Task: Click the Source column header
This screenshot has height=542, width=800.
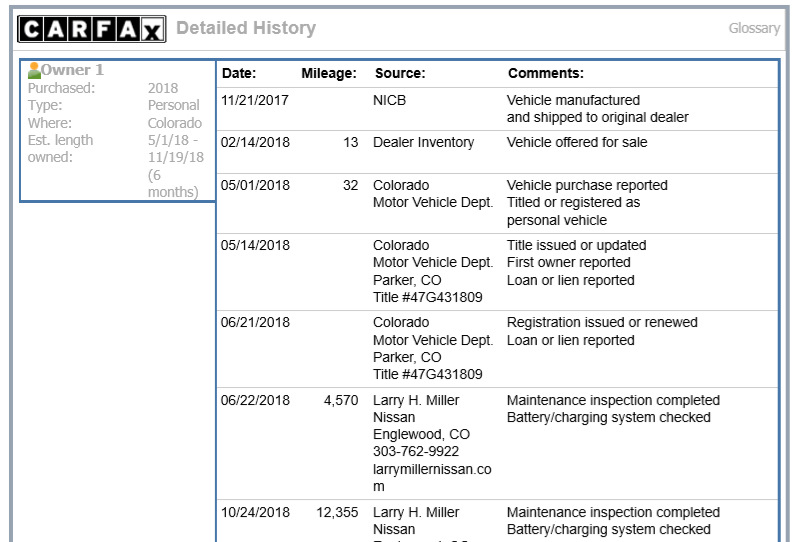Action: 400,73
